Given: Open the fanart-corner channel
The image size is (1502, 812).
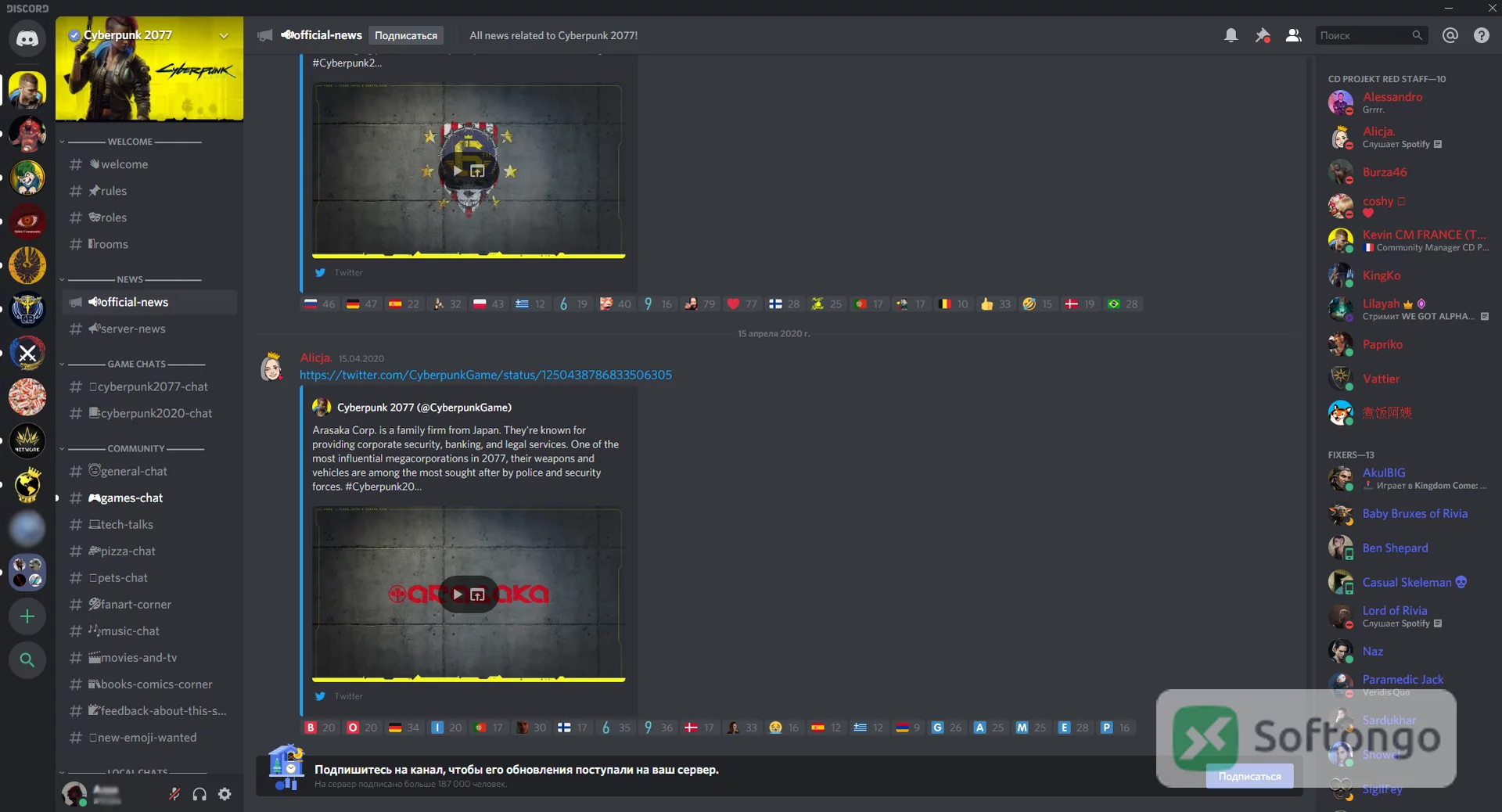Looking at the screenshot, I should 149,604.
